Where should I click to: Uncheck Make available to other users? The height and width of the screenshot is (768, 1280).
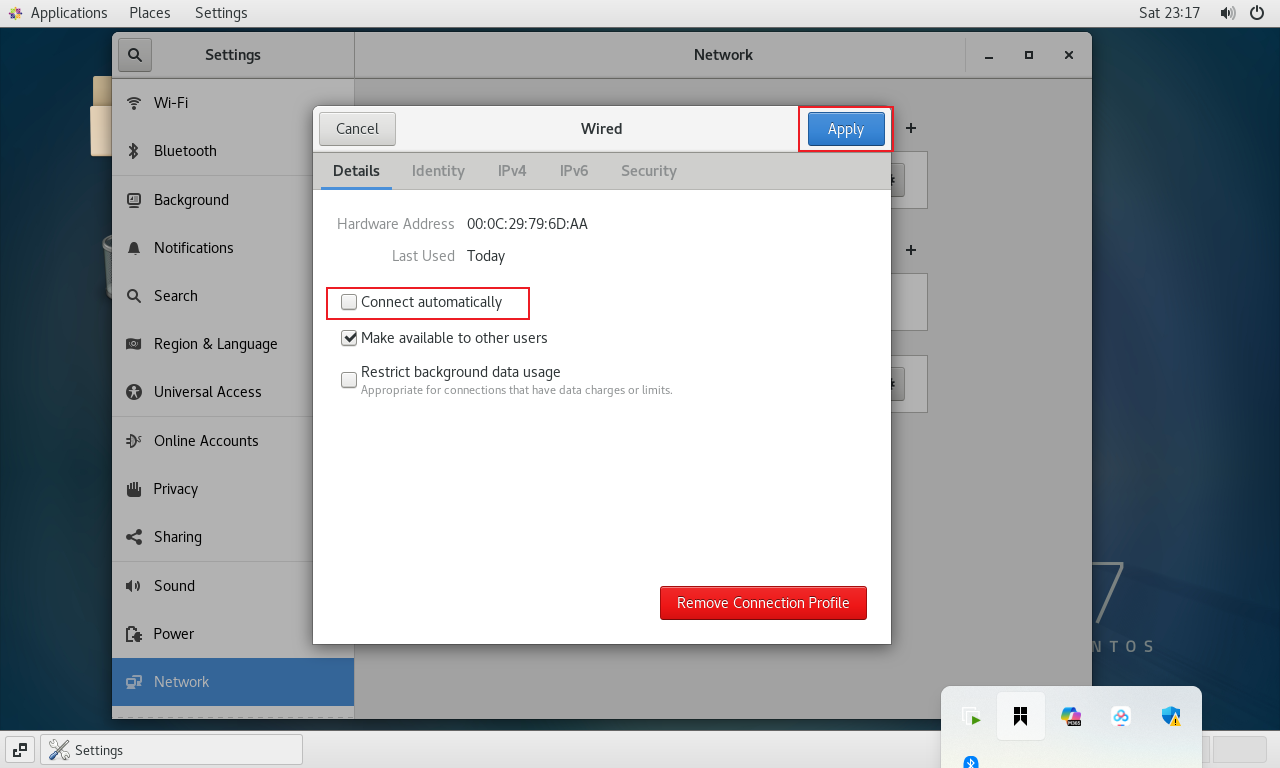(x=349, y=338)
